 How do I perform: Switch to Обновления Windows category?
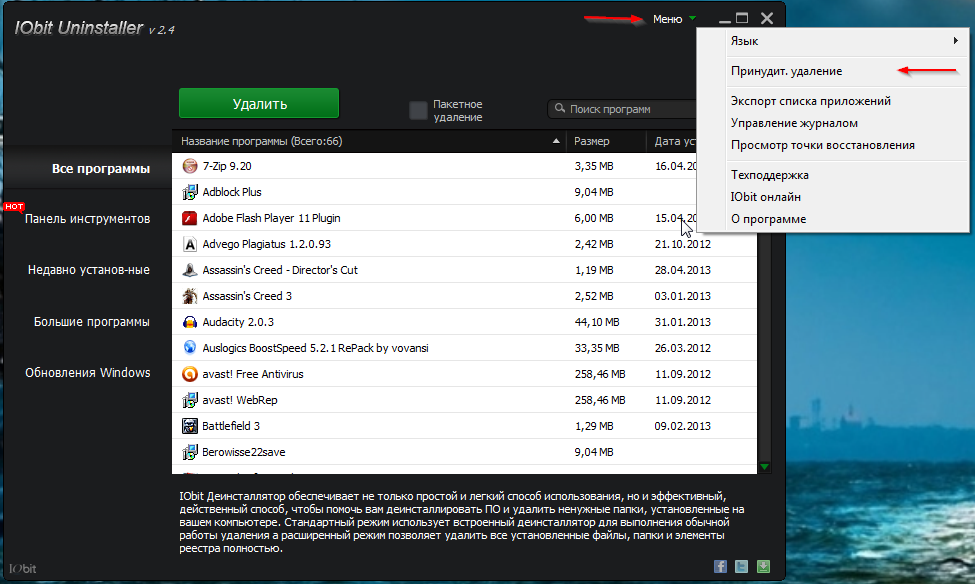88,373
